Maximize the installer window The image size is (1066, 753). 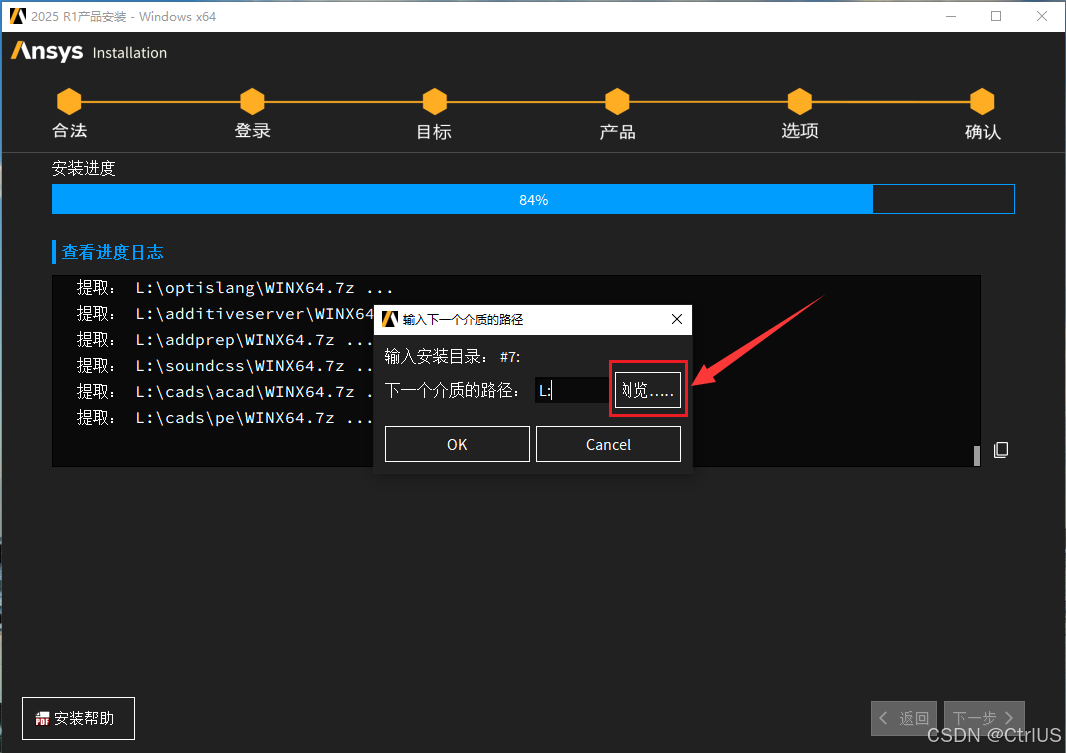coord(996,16)
